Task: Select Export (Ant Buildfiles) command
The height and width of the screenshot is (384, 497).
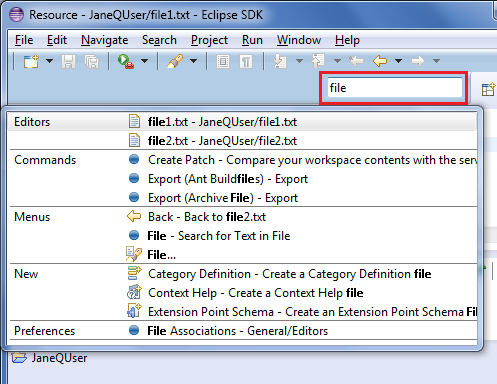Action: (x=243, y=179)
